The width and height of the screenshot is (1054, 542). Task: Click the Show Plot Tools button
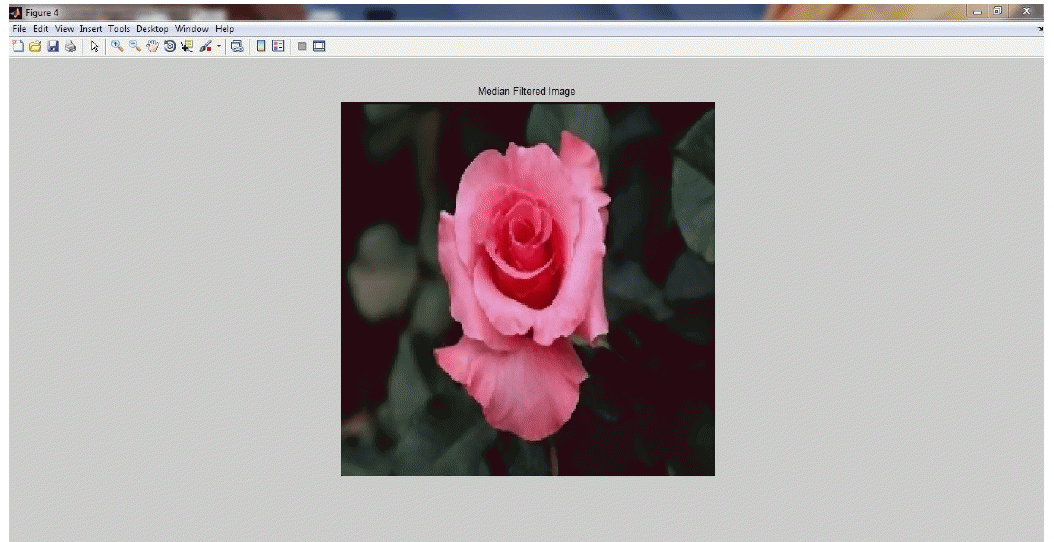[x=319, y=46]
